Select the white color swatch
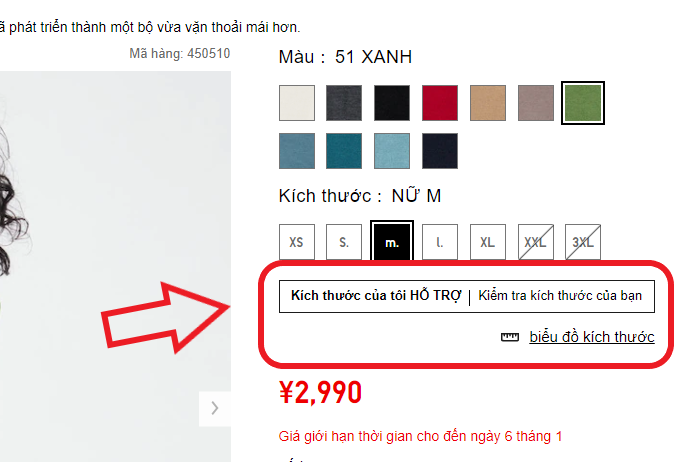Image resolution: width=681 pixels, height=462 pixels. coord(297,103)
